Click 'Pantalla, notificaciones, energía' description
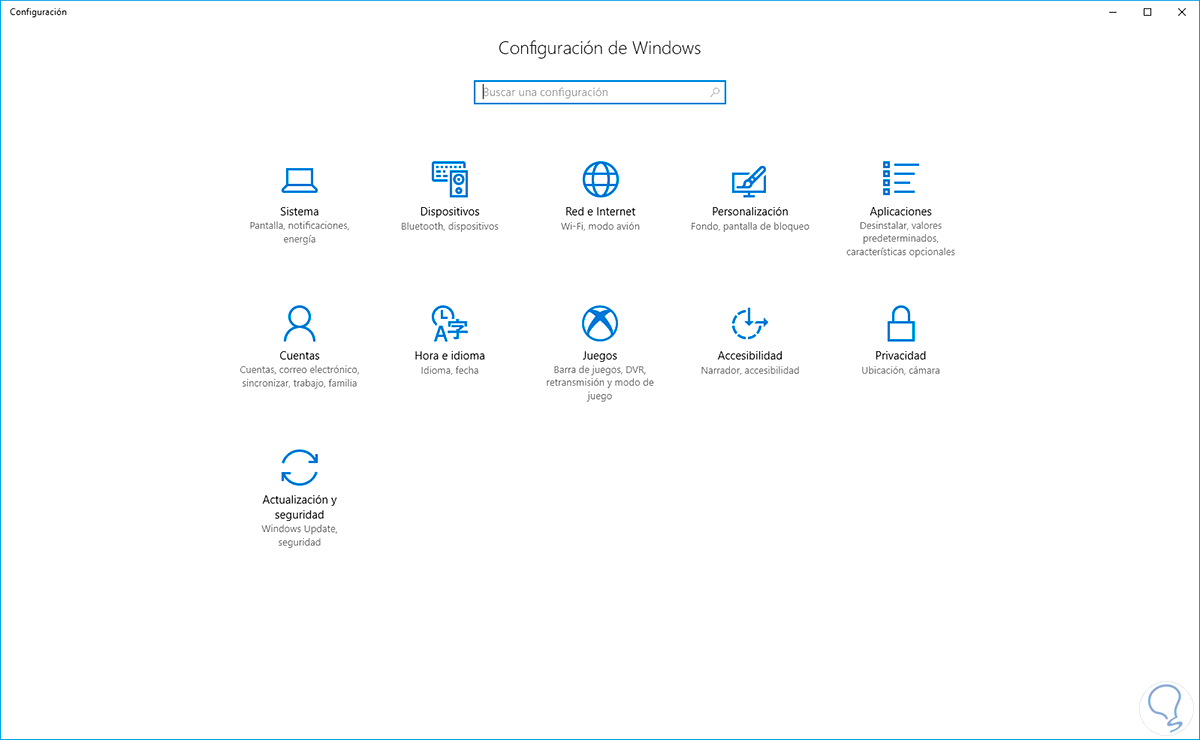This screenshot has width=1200, height=740. (300, 233)
